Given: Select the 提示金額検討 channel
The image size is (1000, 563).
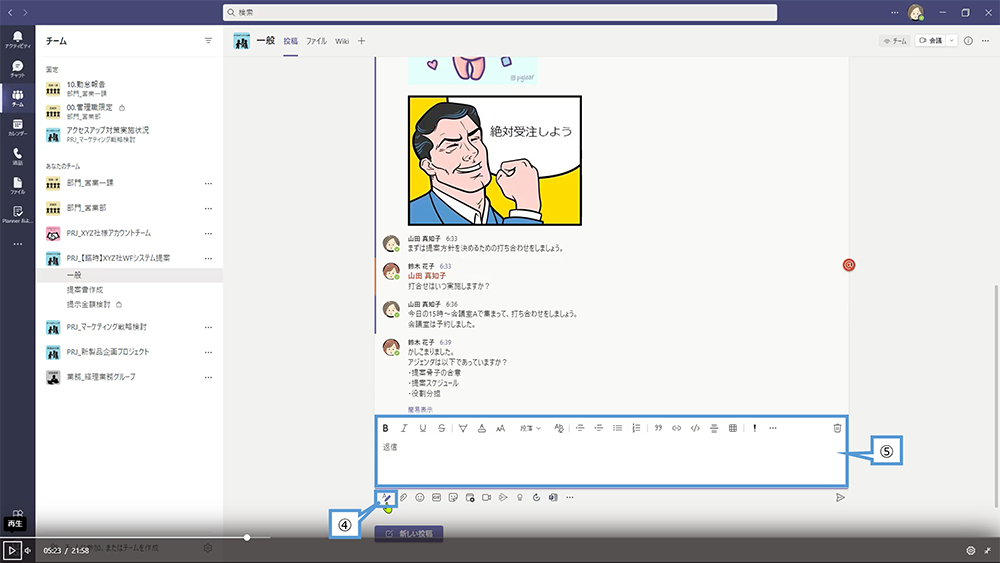Looking at the screenshot, I should 89,305.
